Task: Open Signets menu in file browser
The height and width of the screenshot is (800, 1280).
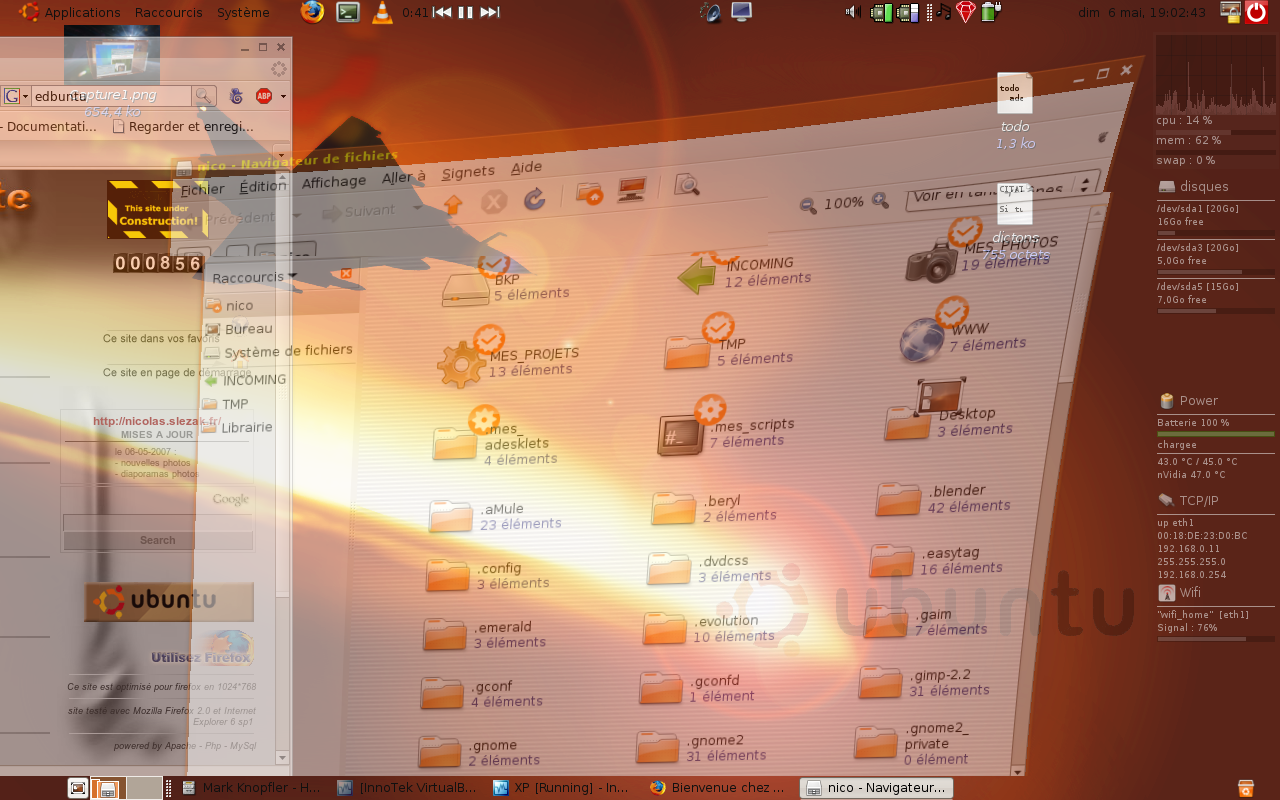Action: [x=468, y=172]
